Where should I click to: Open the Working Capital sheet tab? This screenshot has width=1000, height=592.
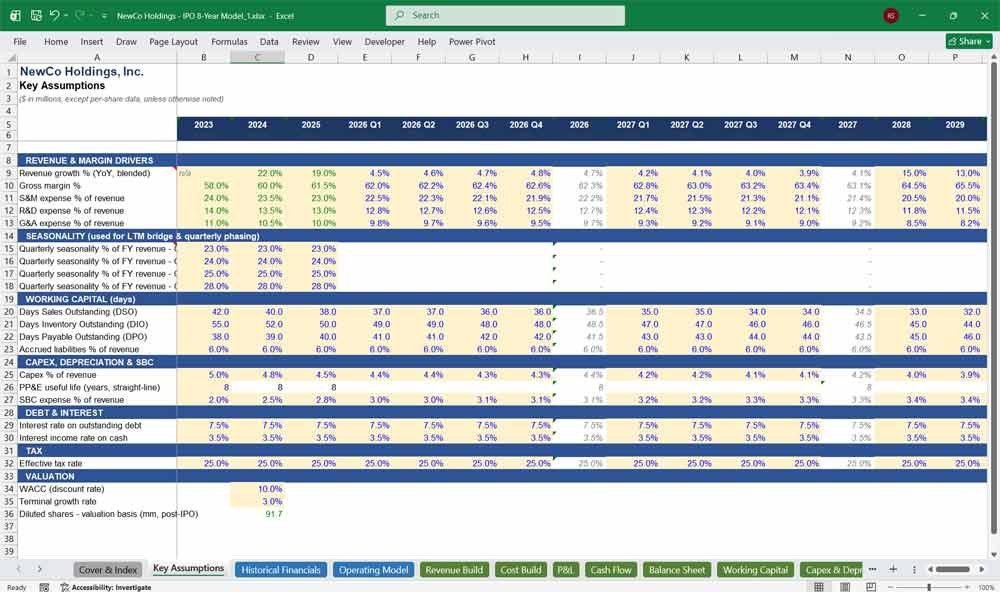pyautogui.click(x=755, y=570)
